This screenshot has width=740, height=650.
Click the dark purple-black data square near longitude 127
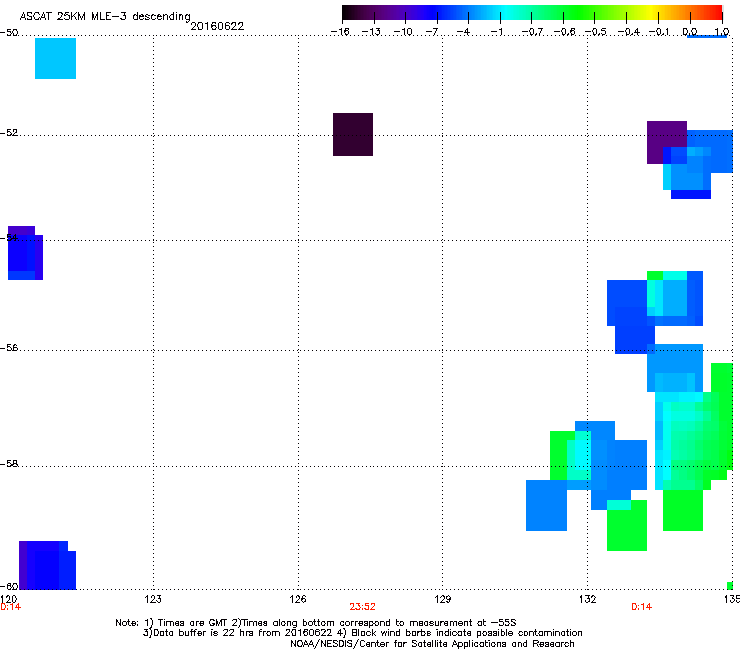pos(353,135)
